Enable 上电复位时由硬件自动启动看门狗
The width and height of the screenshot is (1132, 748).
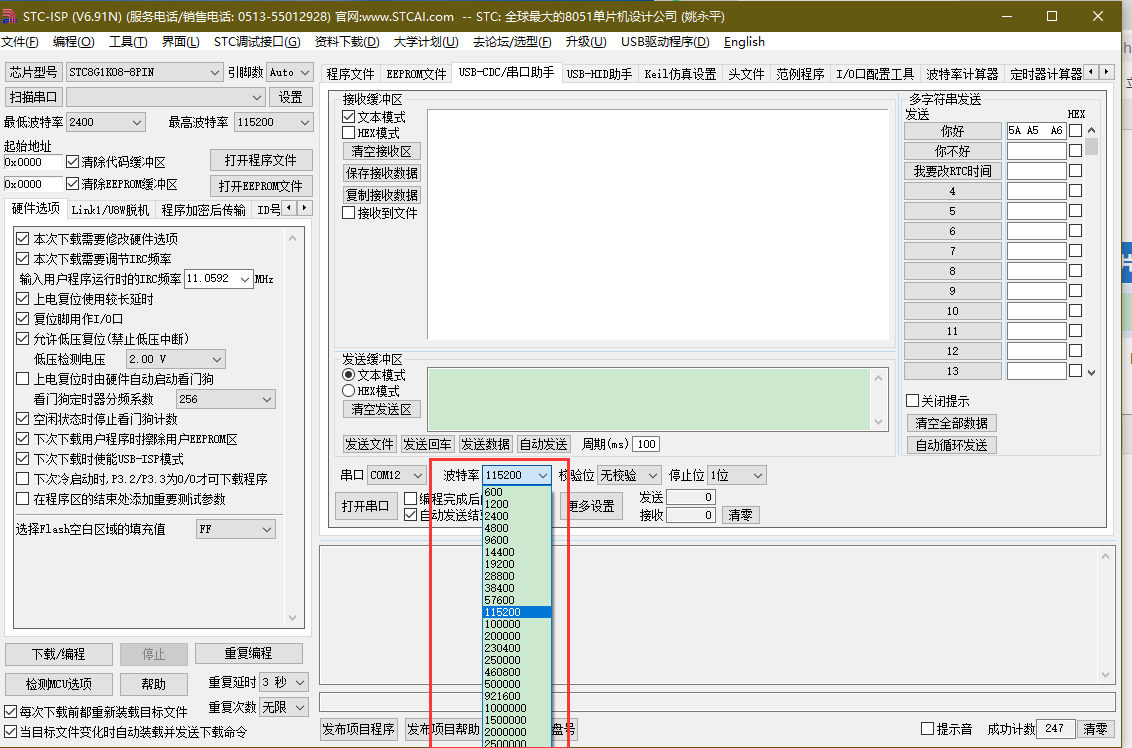[22, 378]
